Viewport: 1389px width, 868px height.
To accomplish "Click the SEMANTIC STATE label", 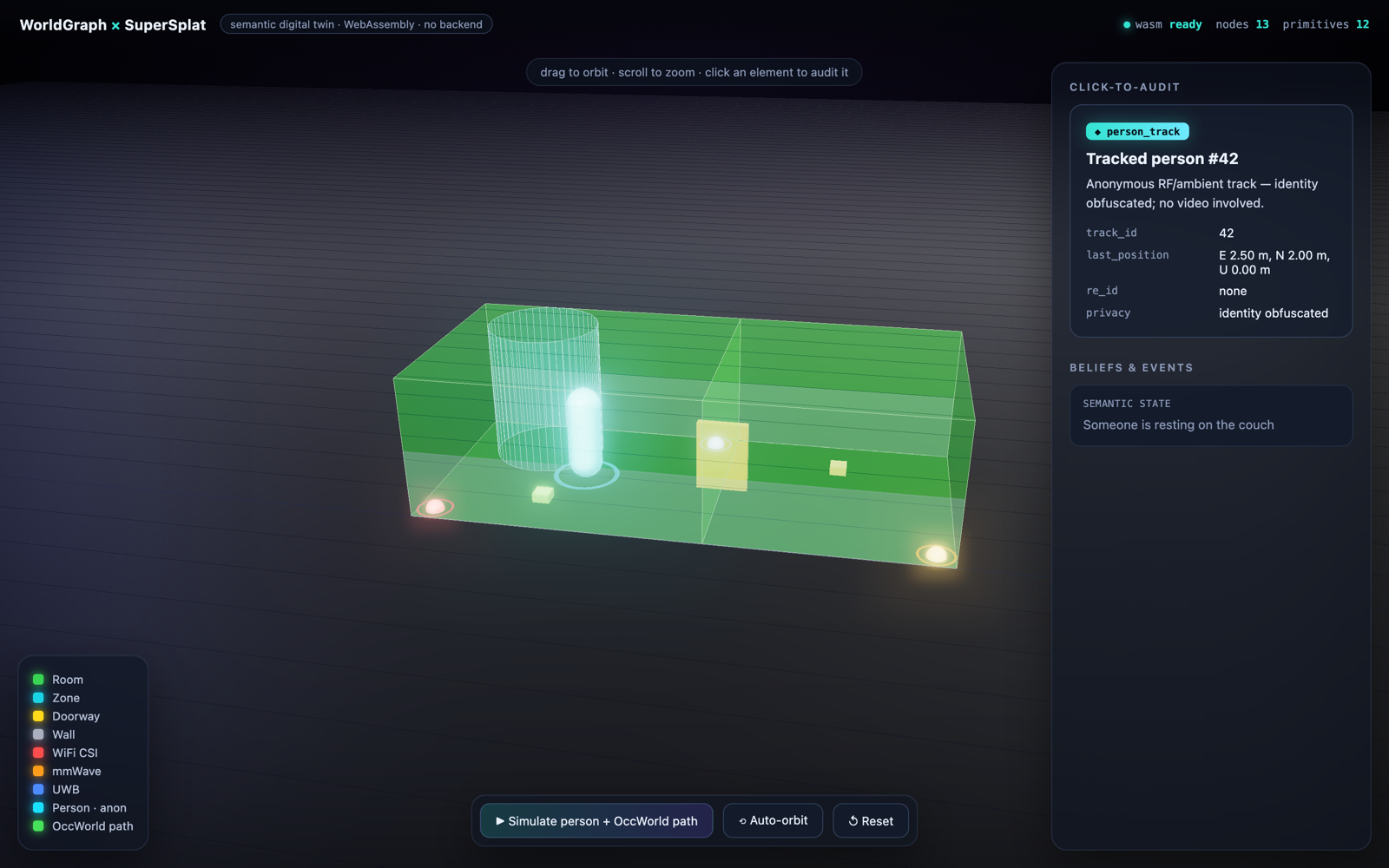I will click(x=1127, y=404).
